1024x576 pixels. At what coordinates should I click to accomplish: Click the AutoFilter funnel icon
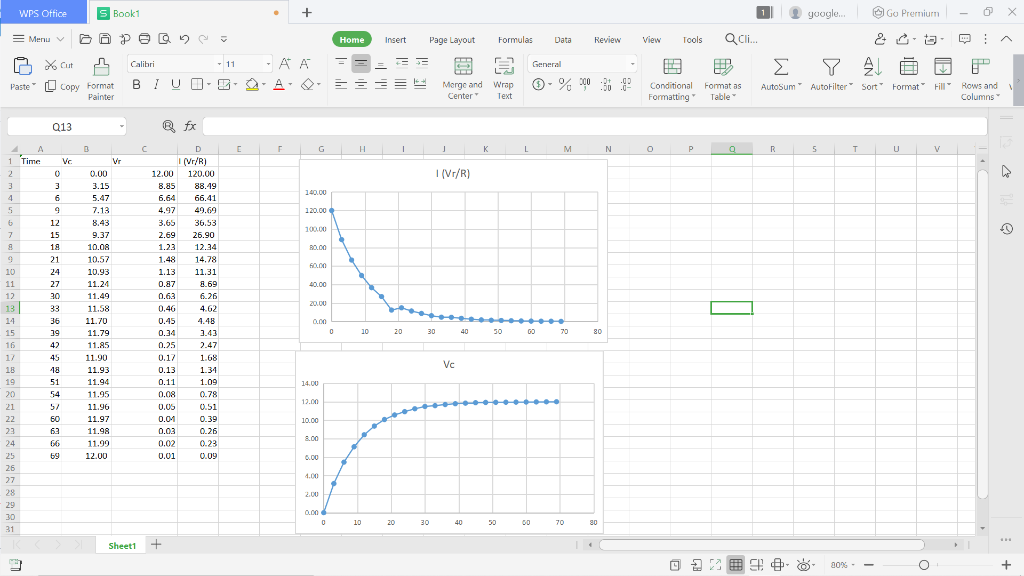[831, 67]
